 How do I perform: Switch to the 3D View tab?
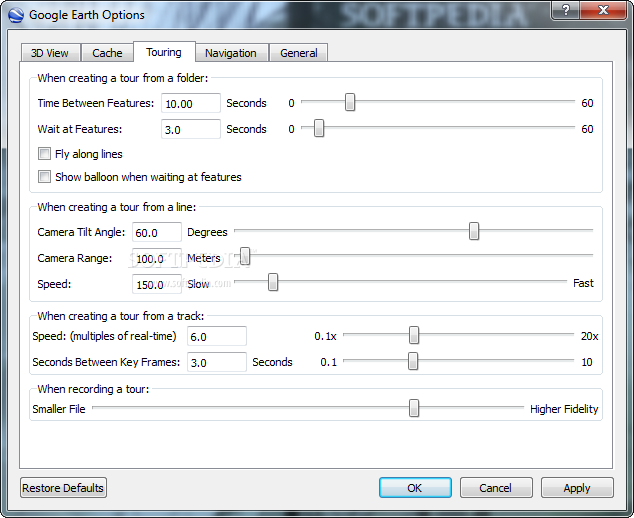tap(50, 53)
